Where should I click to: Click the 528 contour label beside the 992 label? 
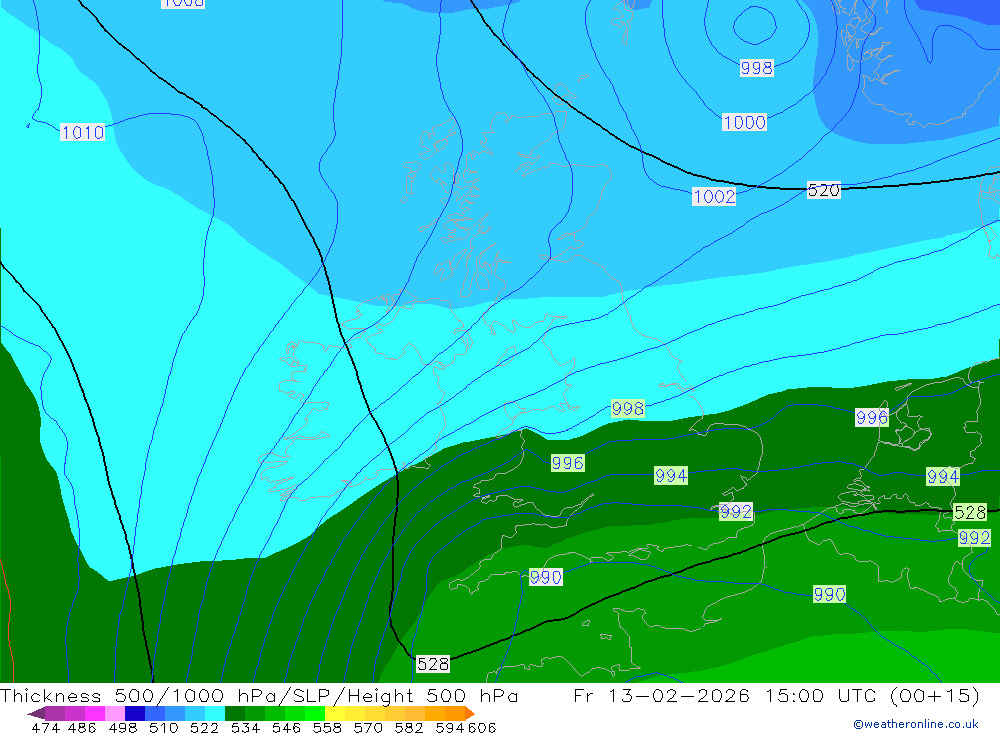[969, 512]
